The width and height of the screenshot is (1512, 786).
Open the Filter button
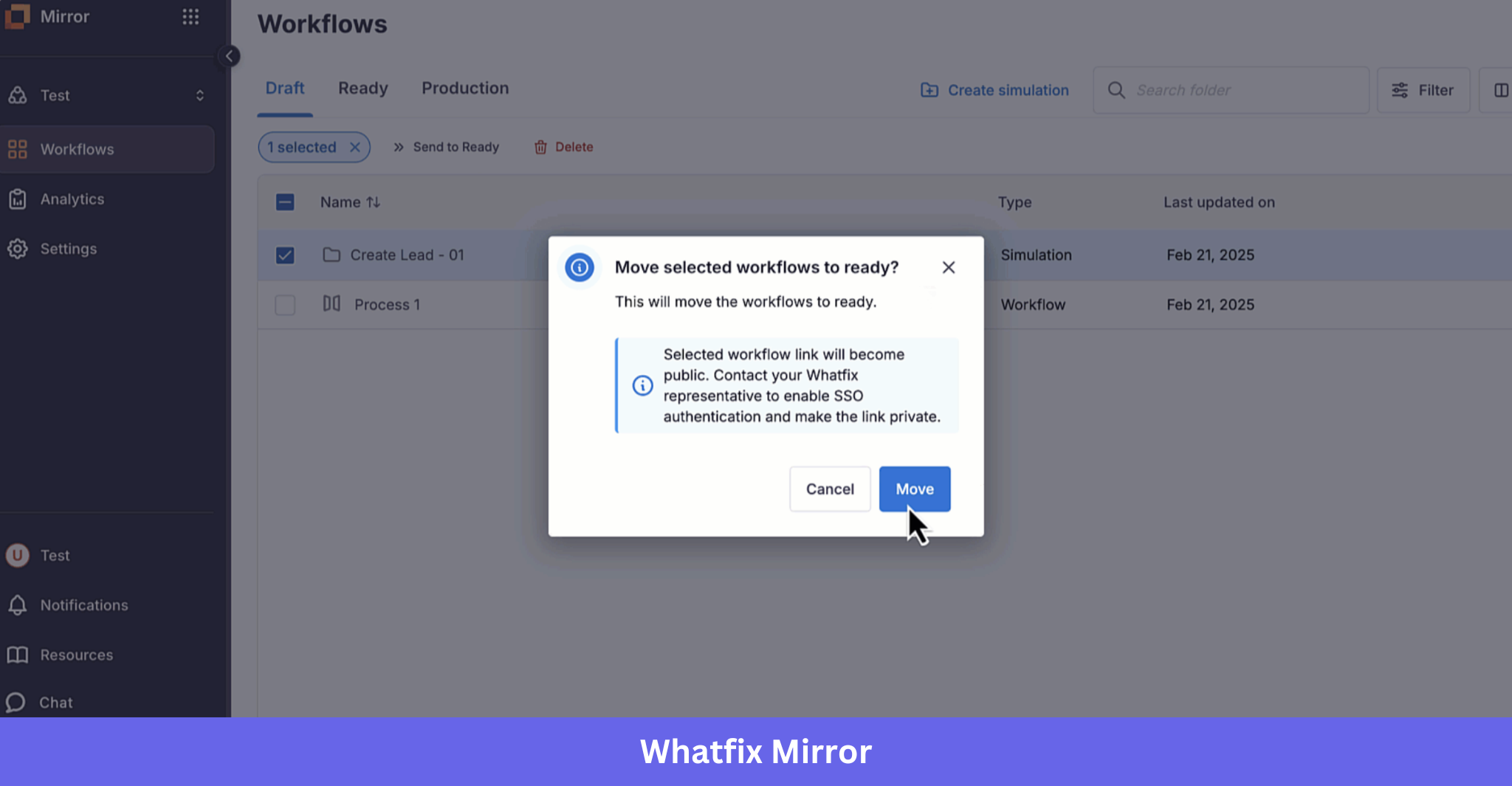coord(1423,90)
